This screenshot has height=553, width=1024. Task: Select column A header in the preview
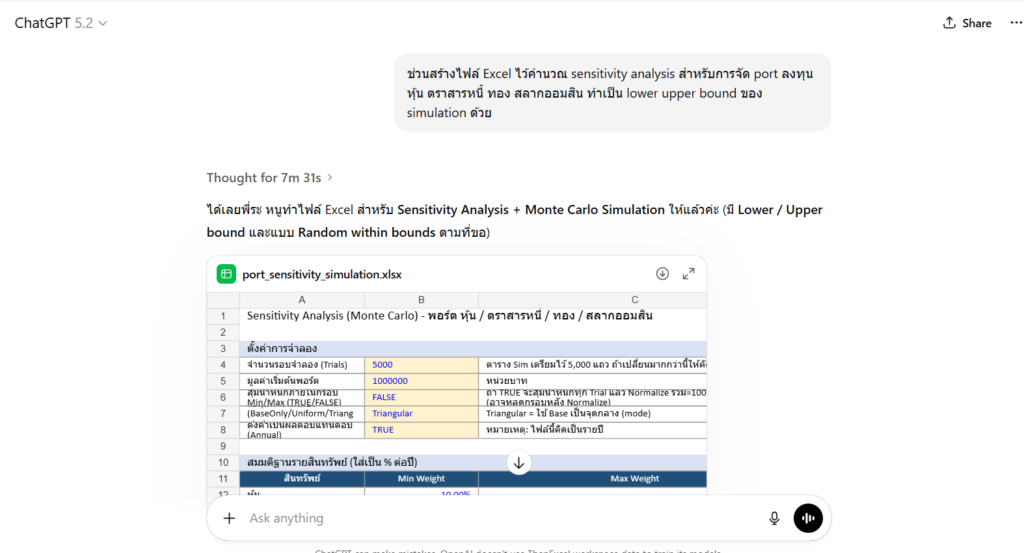pyautogui.click(x=302, y=300)
